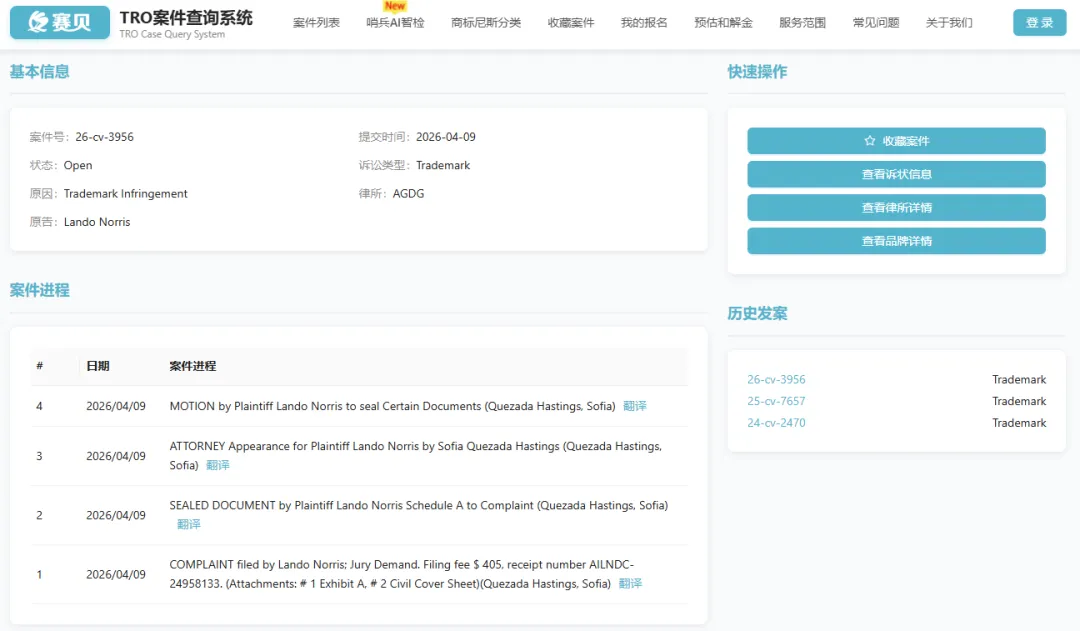Go to 商标尼斯分类 page
1080x631 pixels.
click(486, 23)
